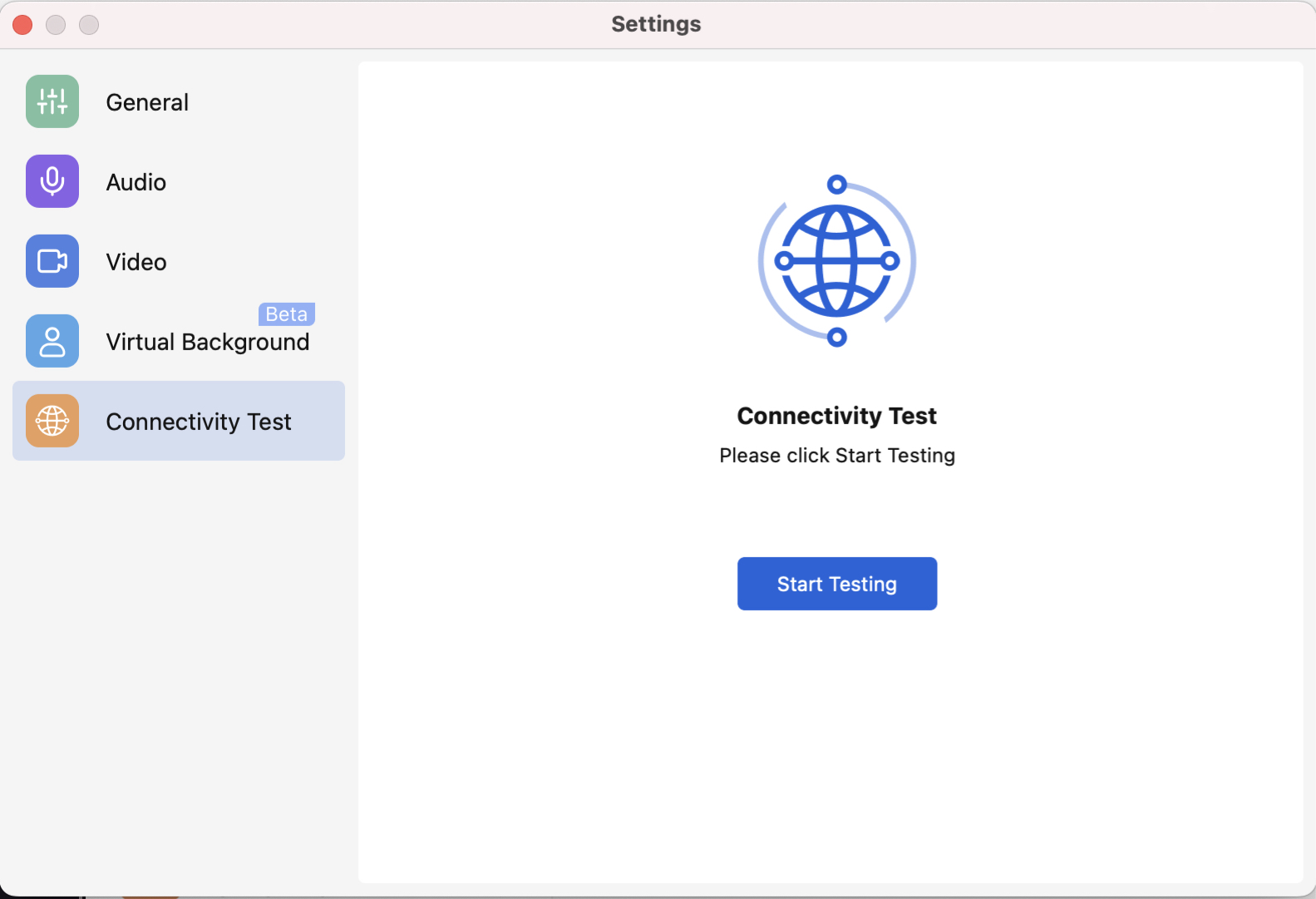Click the purple microphone Audio icon

tap(52, 181)
